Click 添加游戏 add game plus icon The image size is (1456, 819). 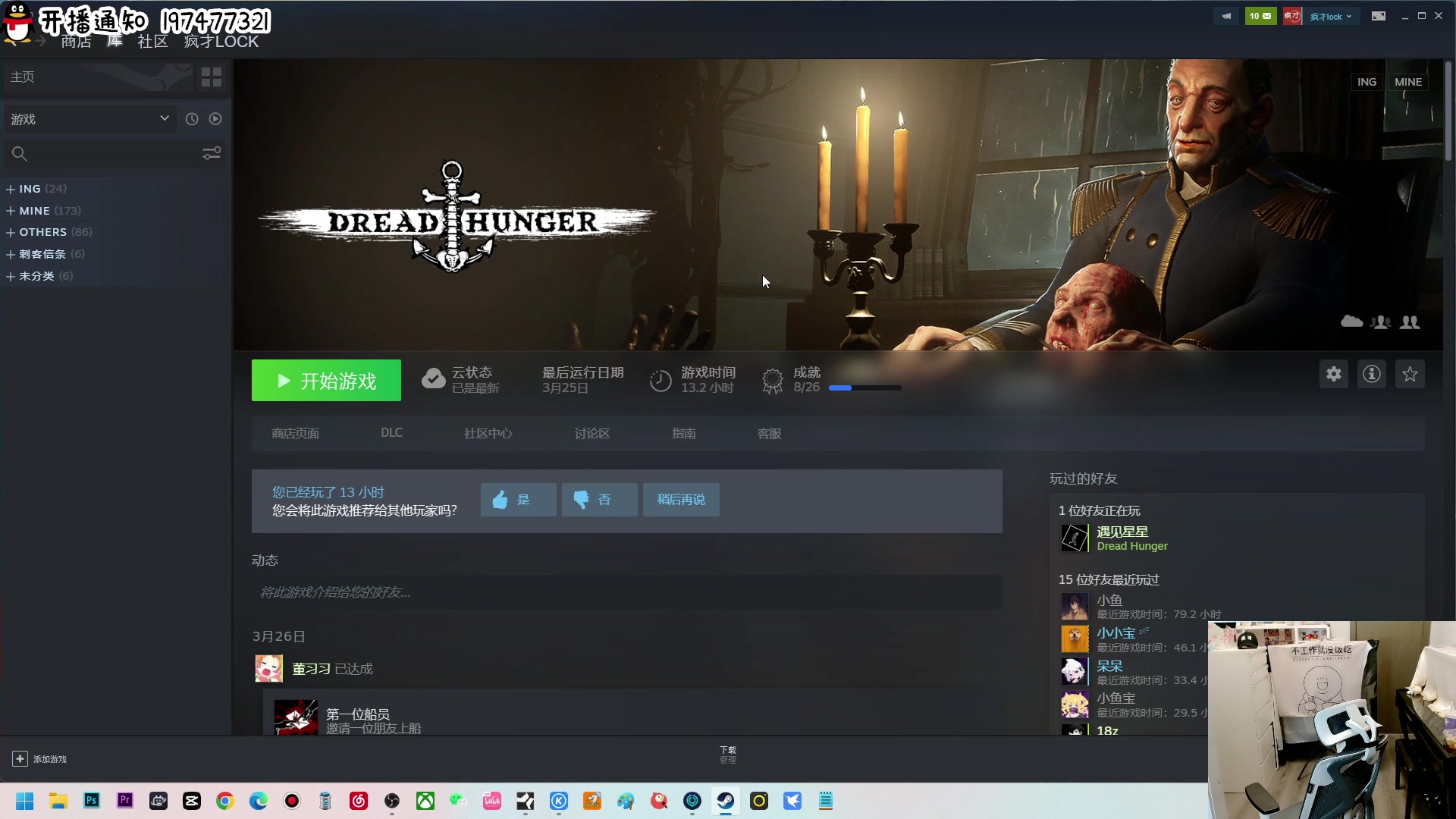20,759
